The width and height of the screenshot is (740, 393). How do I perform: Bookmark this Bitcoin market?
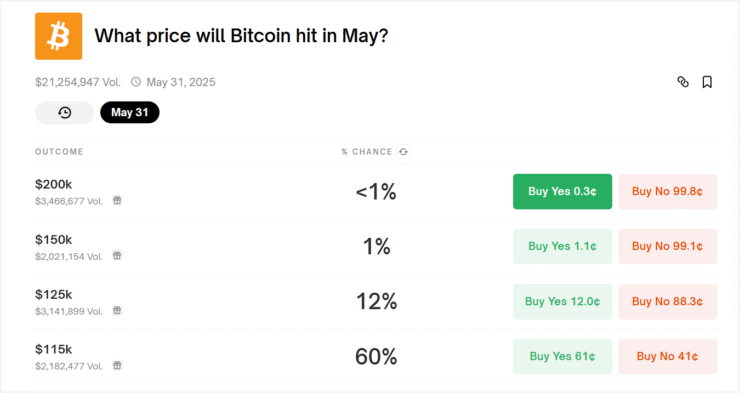tap(707, 82)
